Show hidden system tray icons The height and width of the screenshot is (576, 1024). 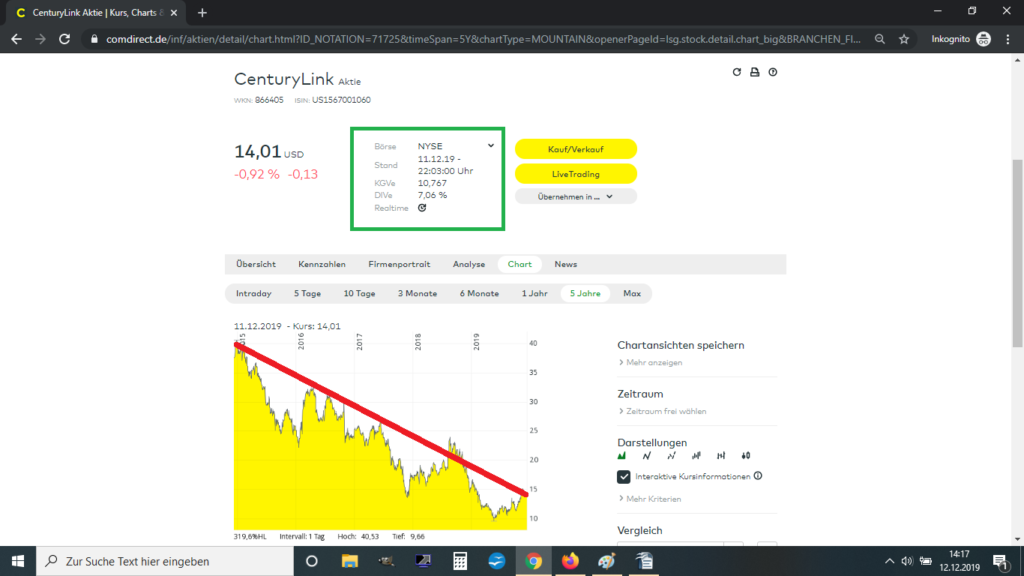(x=889, y=561)
